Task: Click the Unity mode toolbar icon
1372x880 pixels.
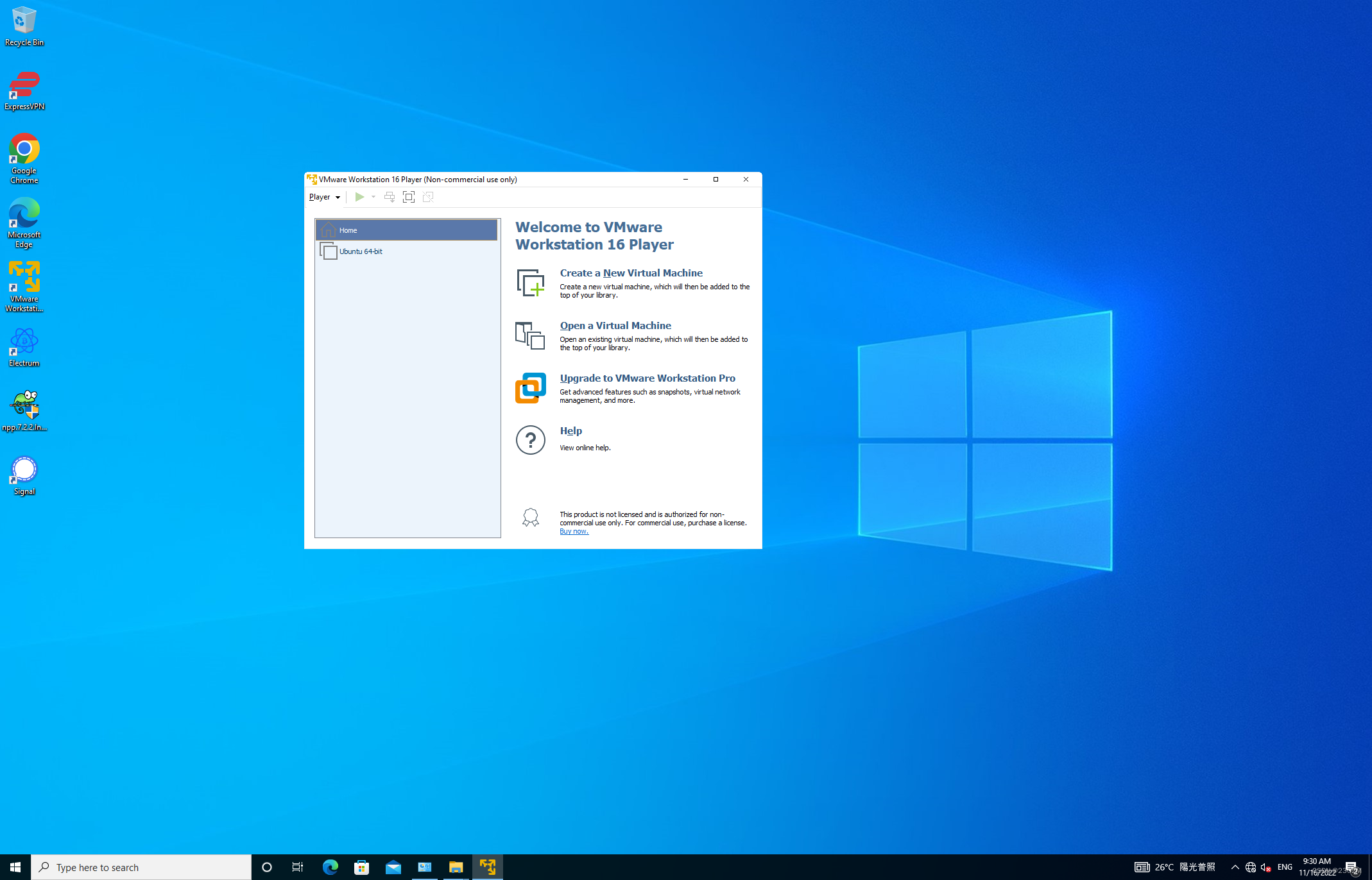Action: (428, 197)
